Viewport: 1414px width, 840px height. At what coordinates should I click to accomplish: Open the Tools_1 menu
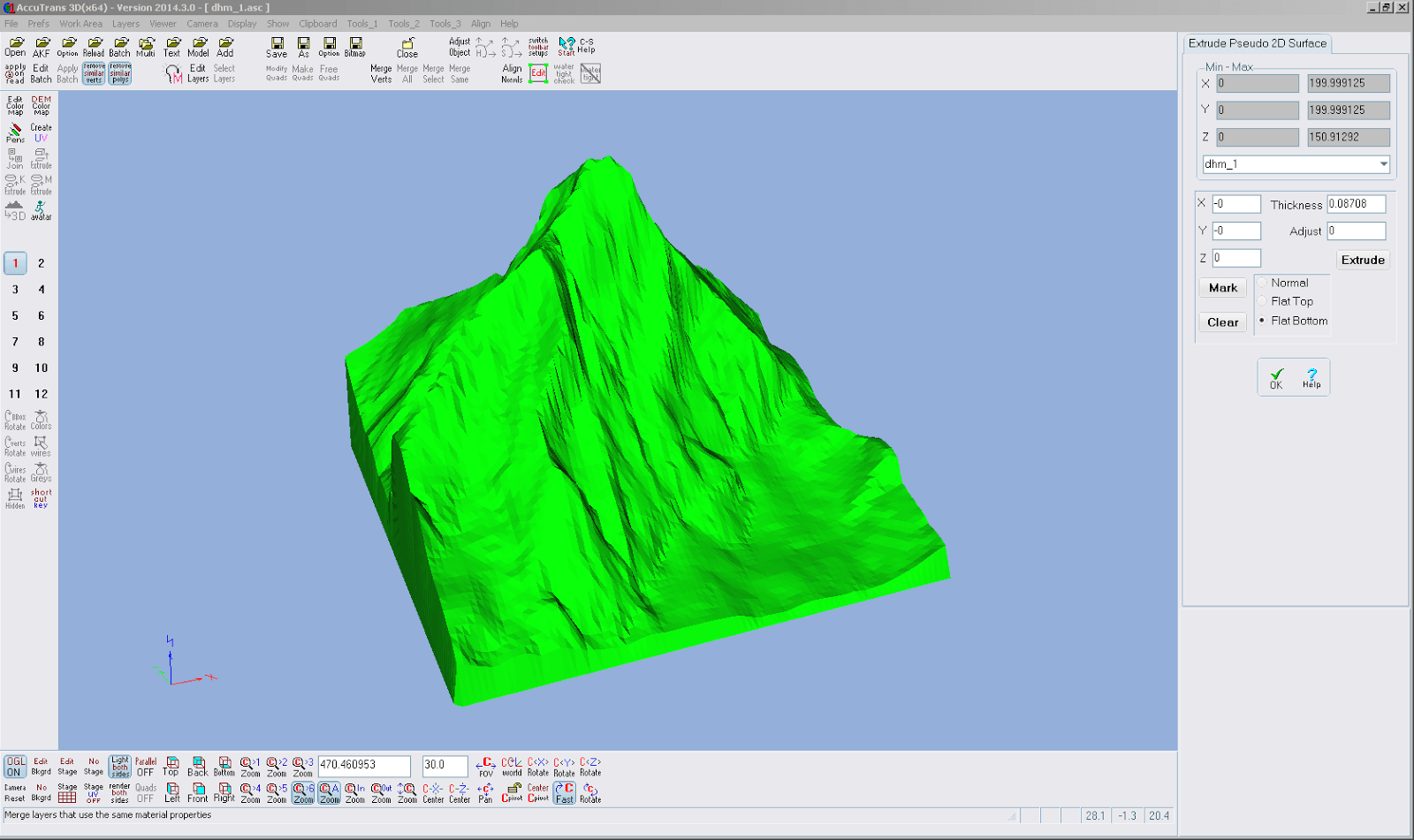point(361,24)
